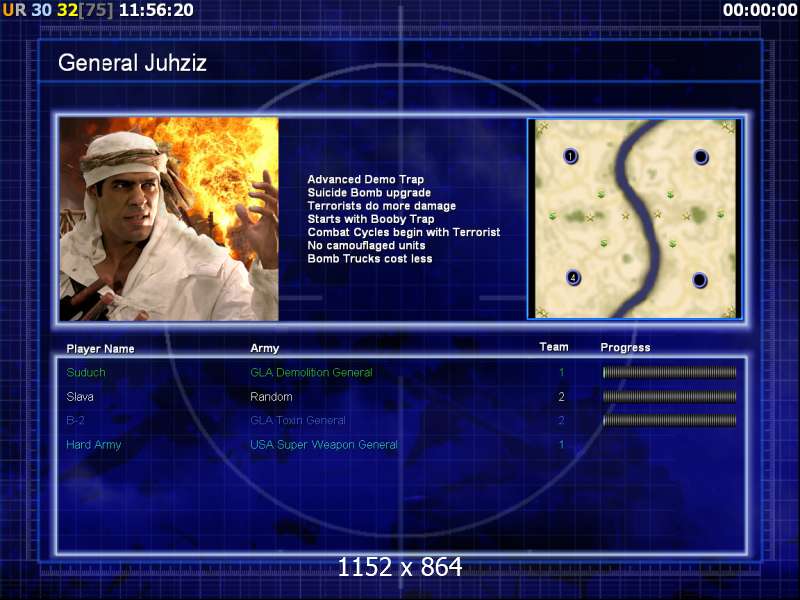Click team number in Suduch's row
800x600 pixels.
pyautogui.click(x=562, y=372)
